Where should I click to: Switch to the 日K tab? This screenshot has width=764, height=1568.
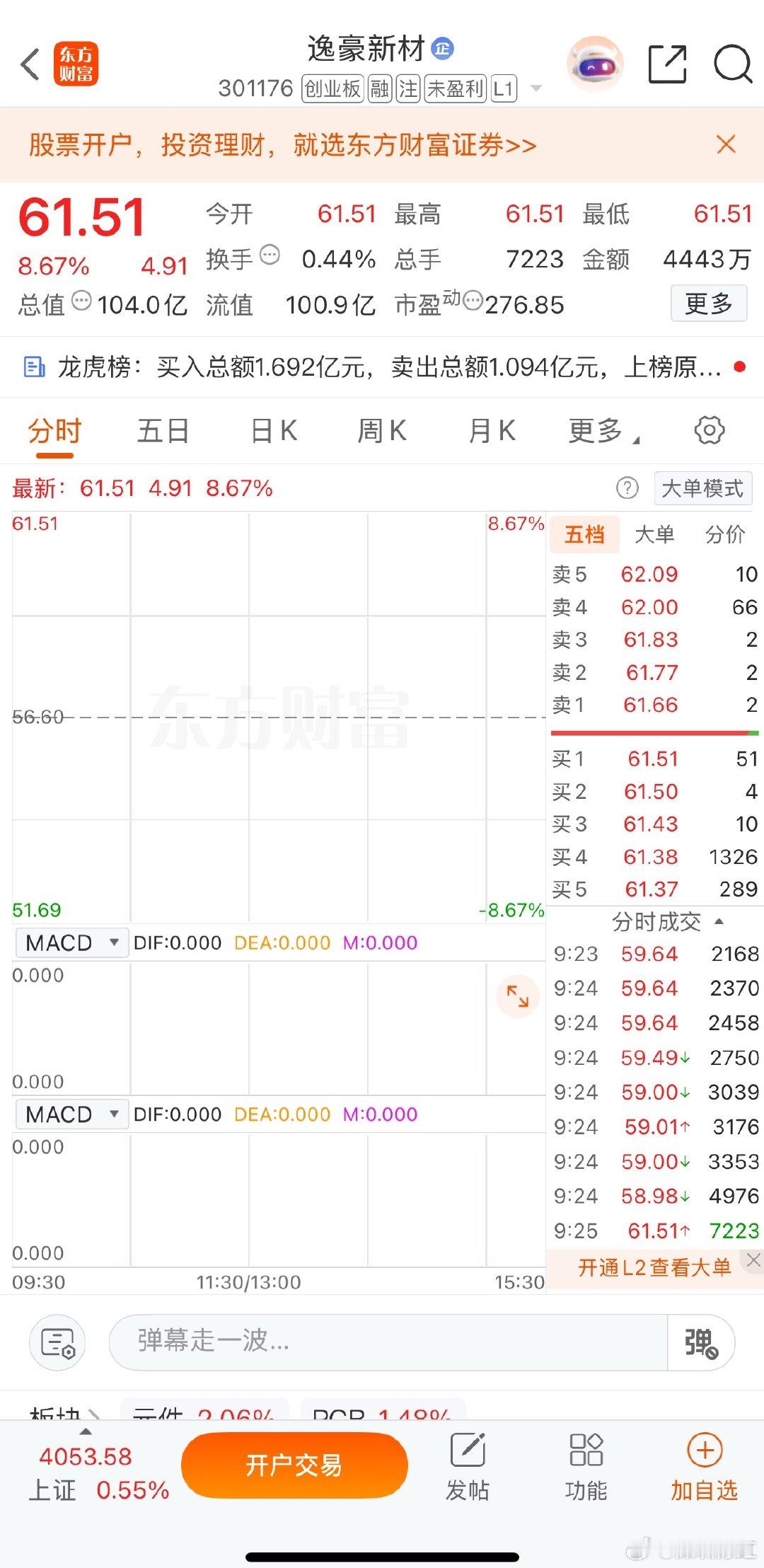pos(274,430)
